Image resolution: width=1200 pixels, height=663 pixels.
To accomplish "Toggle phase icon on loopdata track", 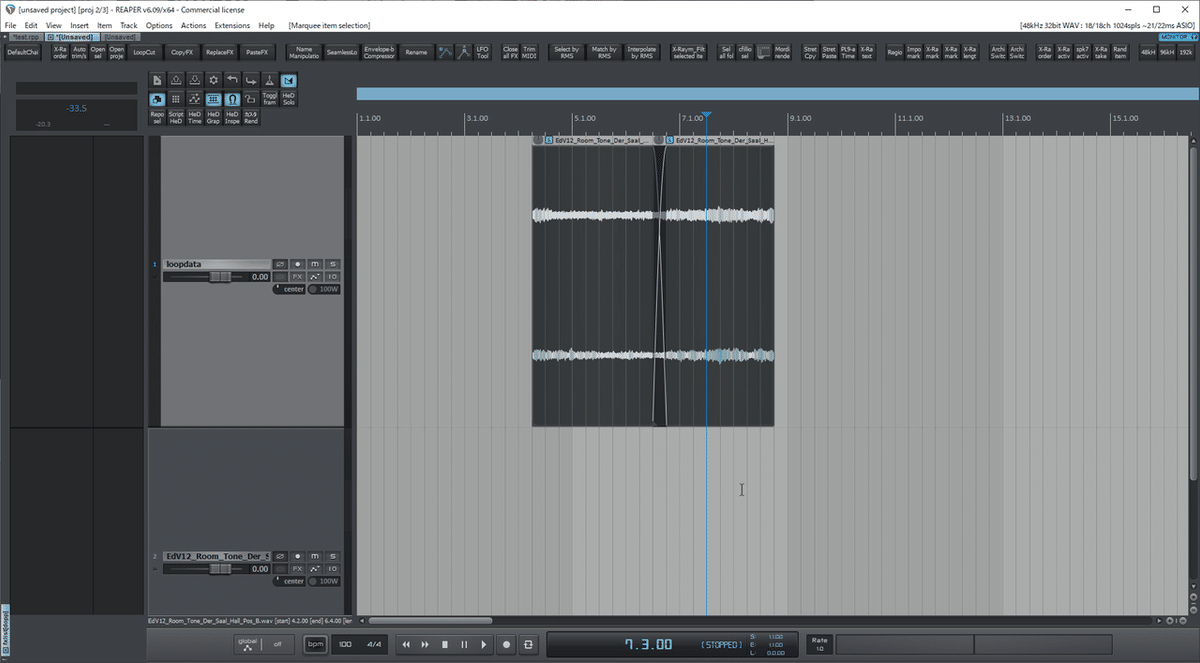I will (280, 264).
